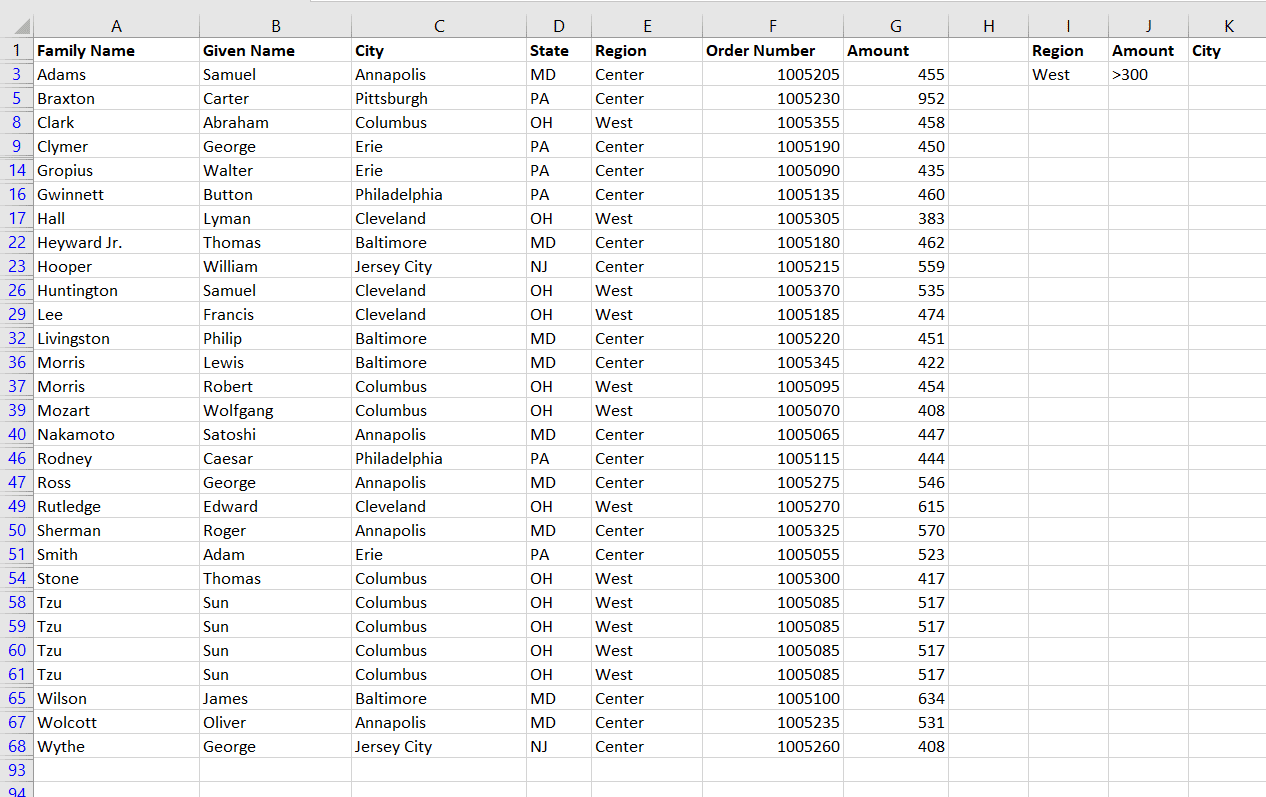
Task: Click the cell containing Jersey City for Hooper
Action: click(439, 266)
